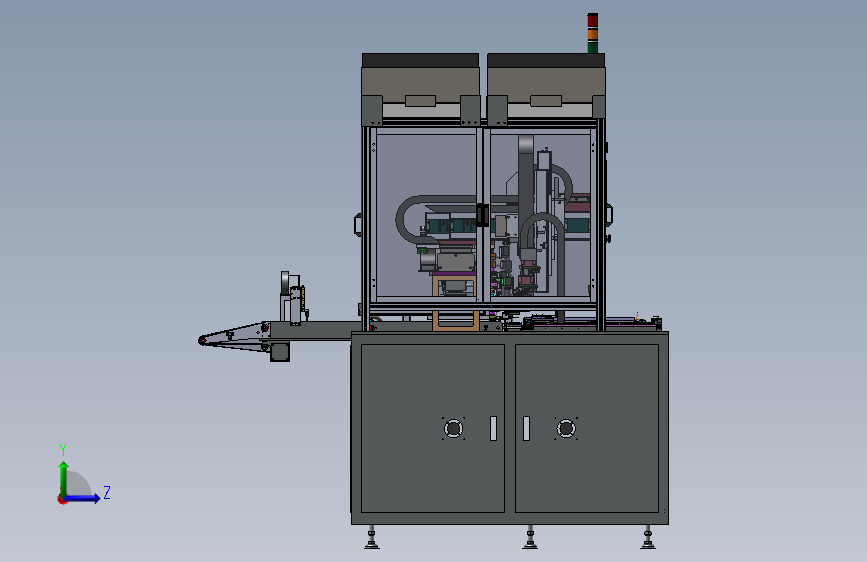Click the black handle between the upper enclosure doors
Image resolution: width=867 pixels, height=562 pixels.
(482, 215)
